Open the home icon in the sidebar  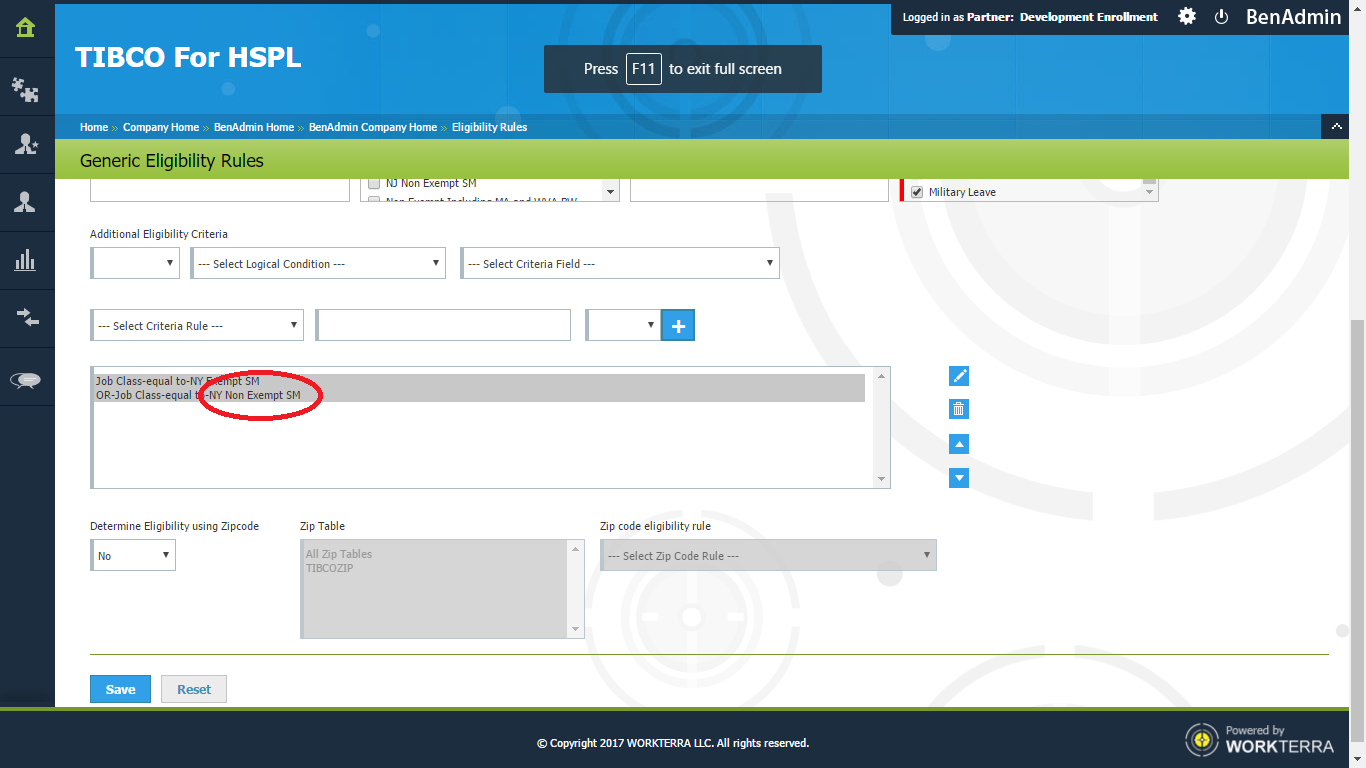pos(26,28)
